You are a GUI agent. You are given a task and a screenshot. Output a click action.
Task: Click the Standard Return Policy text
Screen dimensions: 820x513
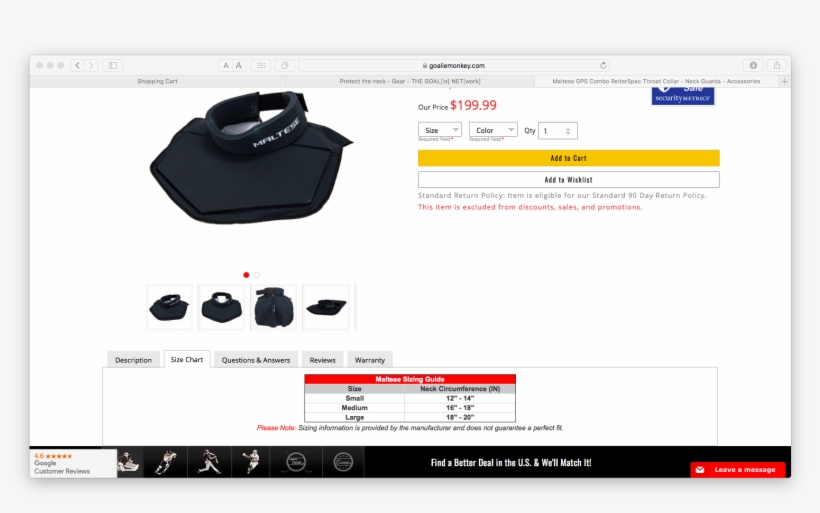tap(562, 195)
